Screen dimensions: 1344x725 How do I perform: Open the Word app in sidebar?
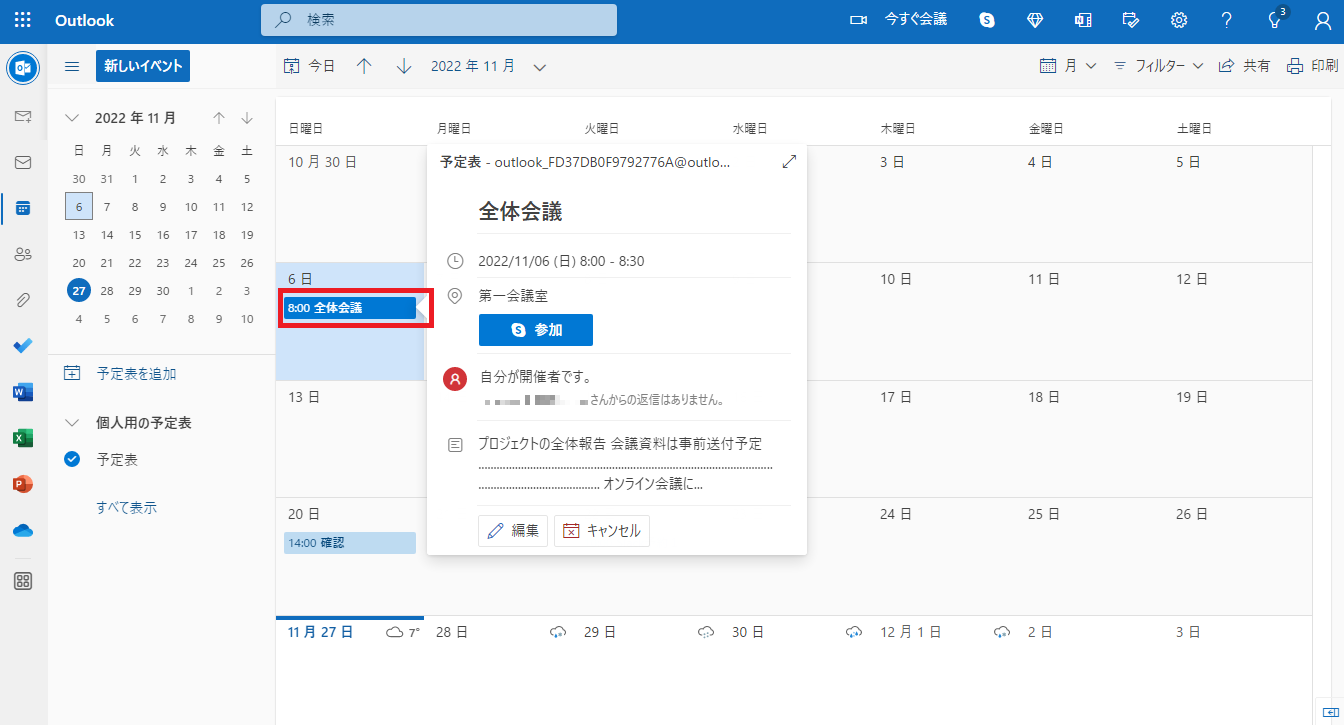coord(23,392)
